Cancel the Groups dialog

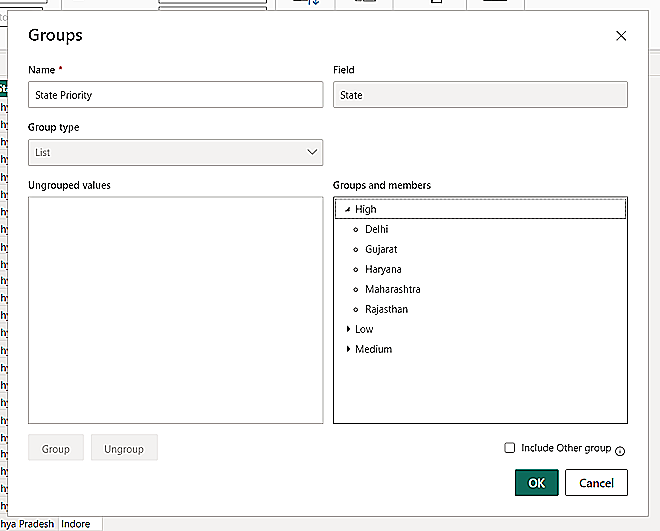click(596, 483)
